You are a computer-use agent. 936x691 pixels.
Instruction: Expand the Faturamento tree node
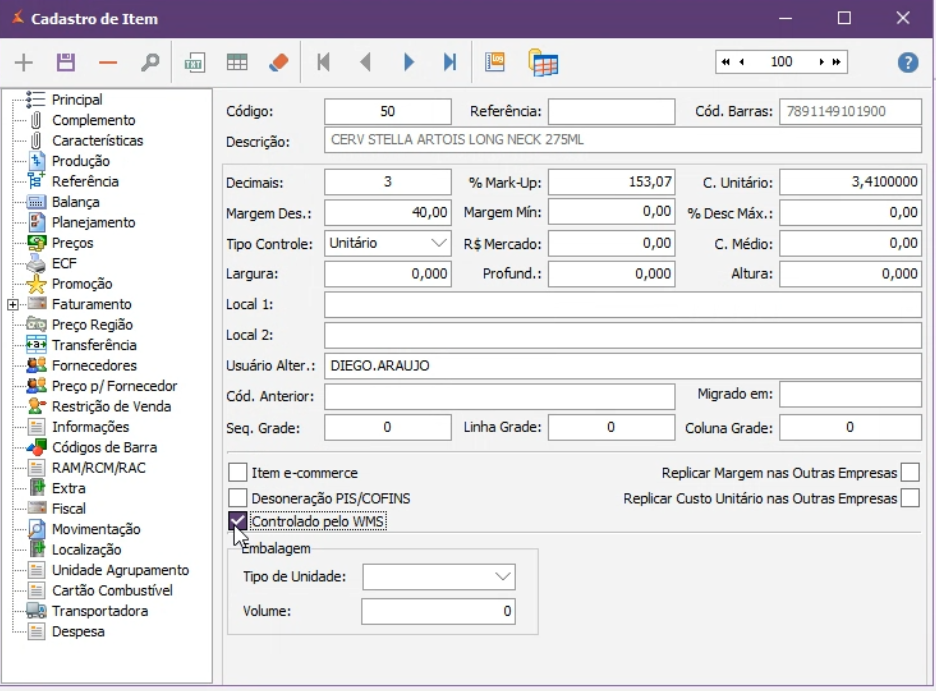(12, 304)
